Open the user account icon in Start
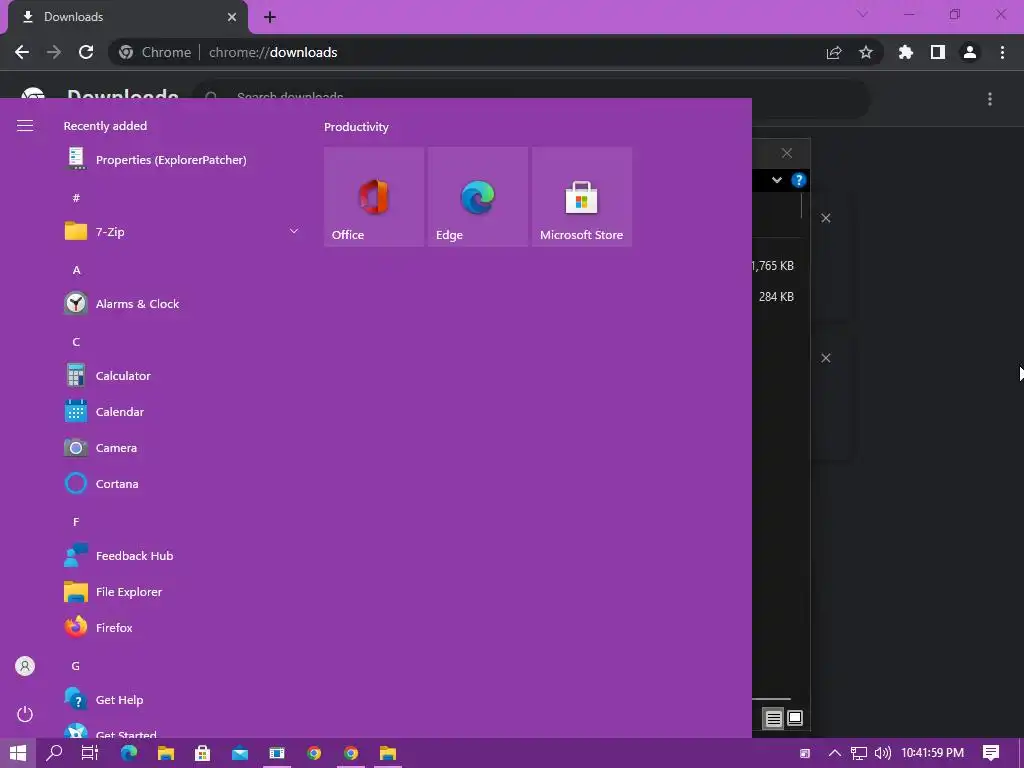Screen dimensions: 1024x768 pyautogui.click(x=25, y=666)
